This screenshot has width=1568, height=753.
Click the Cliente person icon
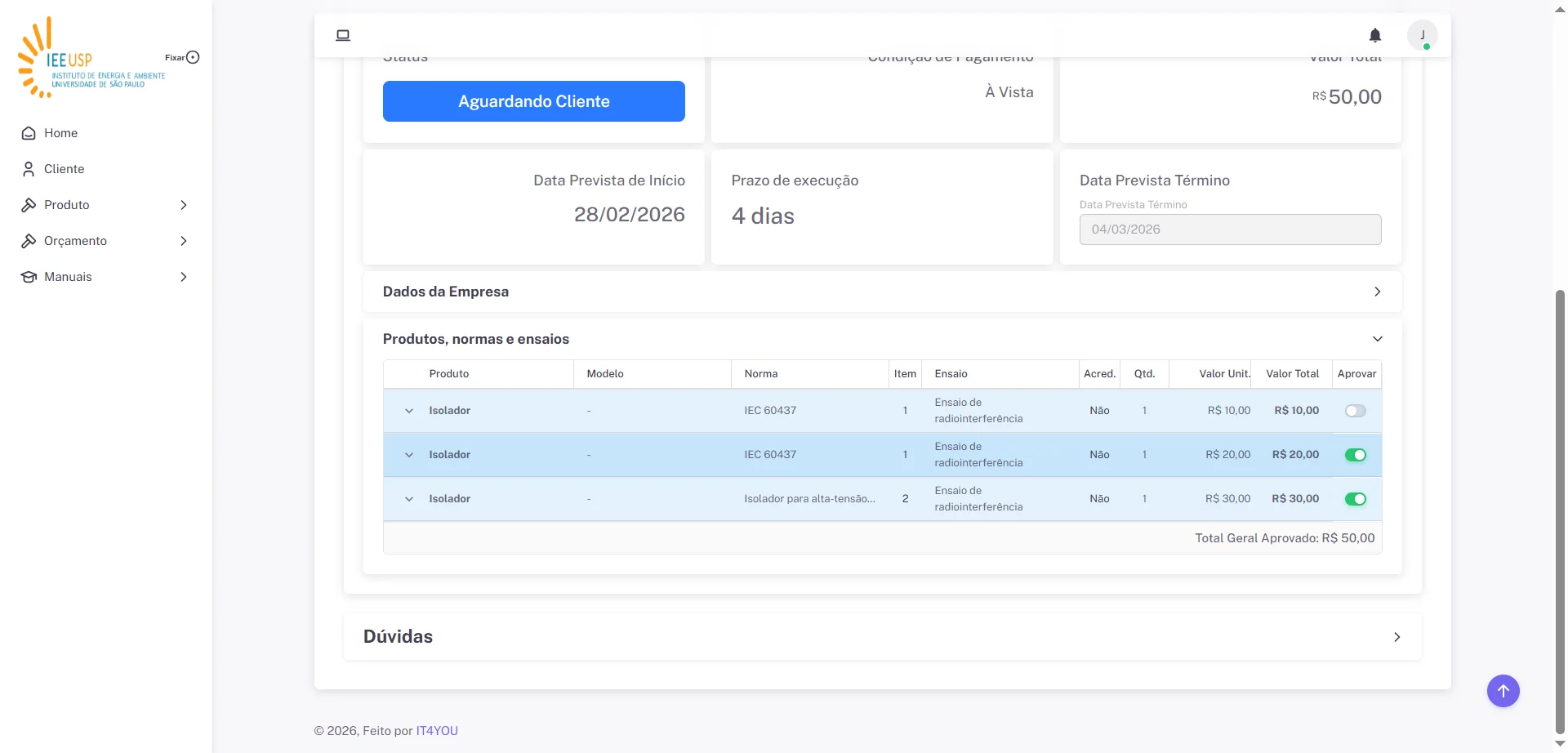(29, 169)
